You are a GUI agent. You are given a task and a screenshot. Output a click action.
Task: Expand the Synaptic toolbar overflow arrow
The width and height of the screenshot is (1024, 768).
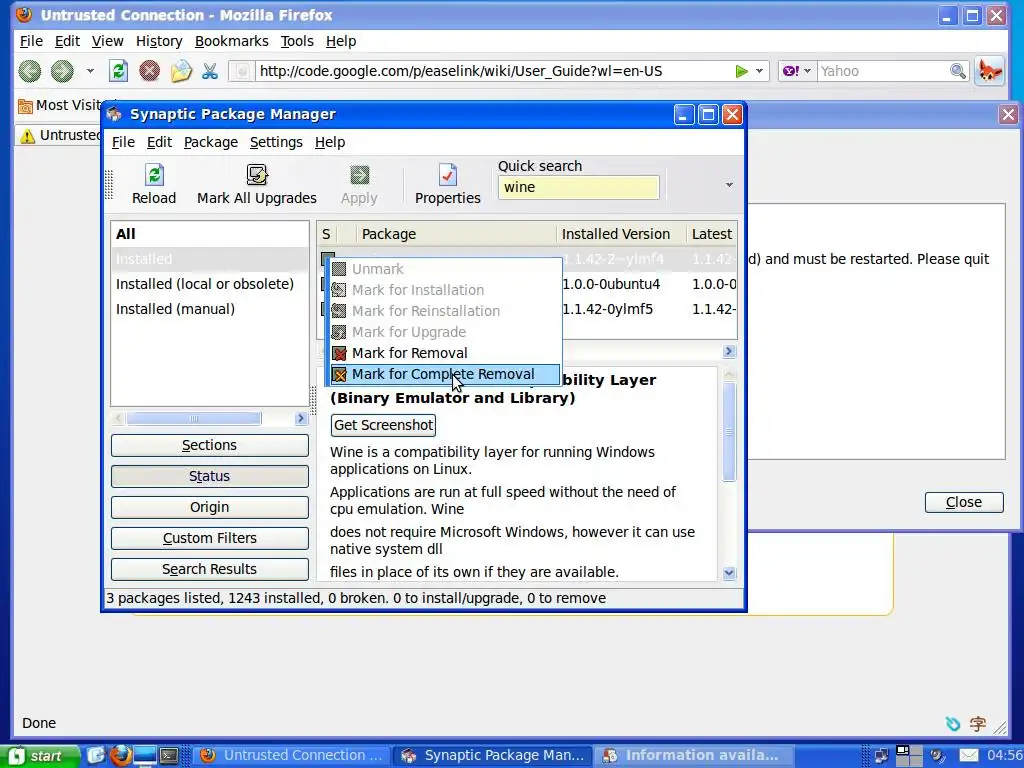coord(729,185)
